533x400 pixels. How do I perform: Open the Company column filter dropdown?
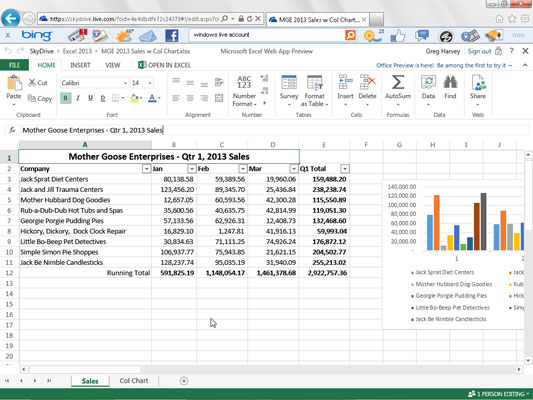coord(146,169)
